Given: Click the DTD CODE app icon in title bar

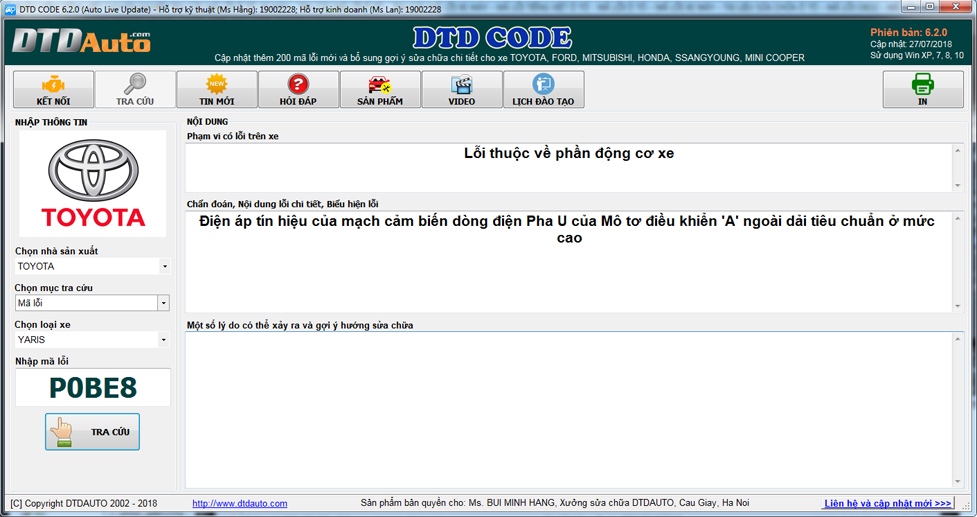Looking at the screenshot, I should 10,9.
